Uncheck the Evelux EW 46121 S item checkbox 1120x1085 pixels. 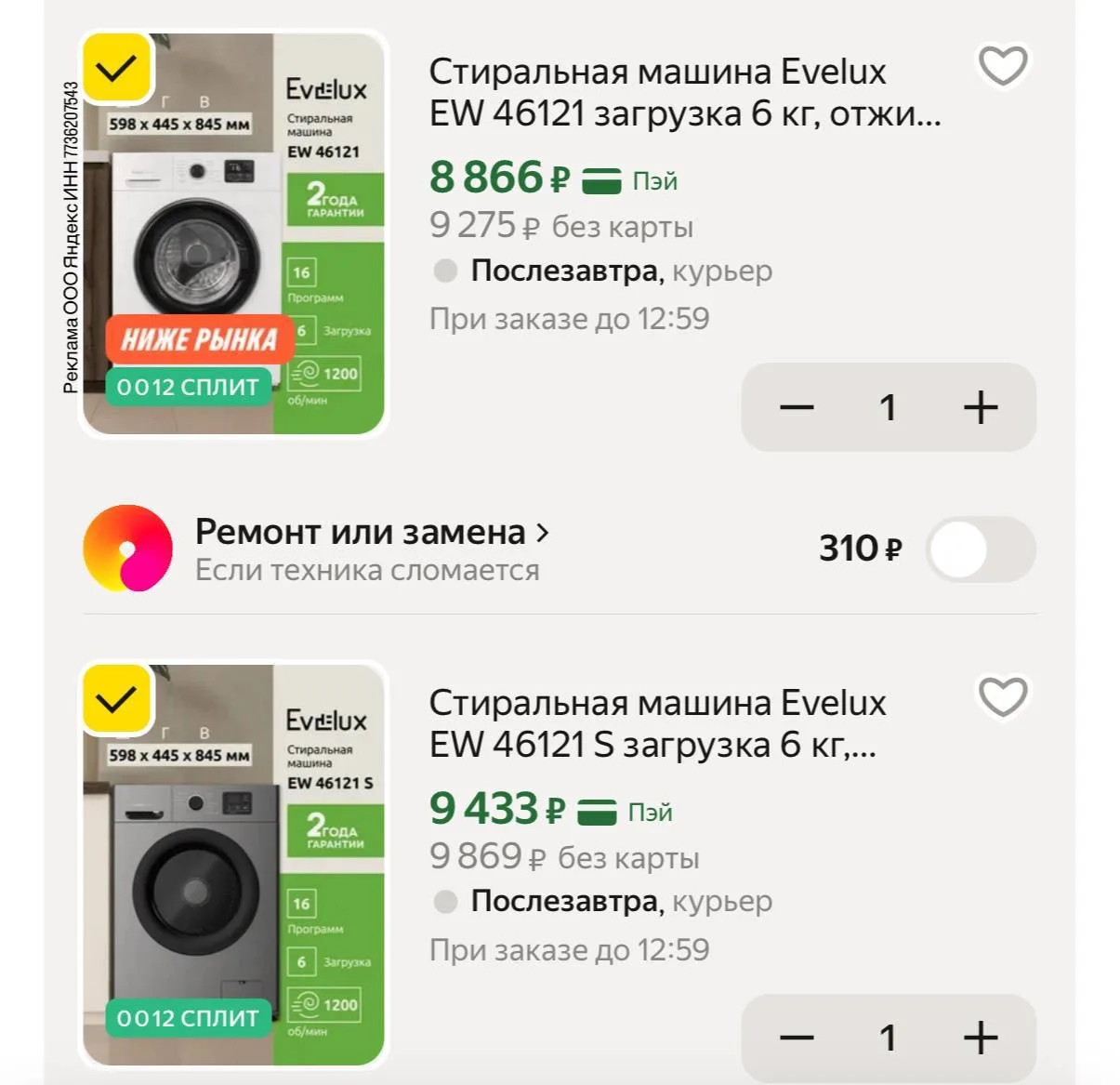coord(117,699)
